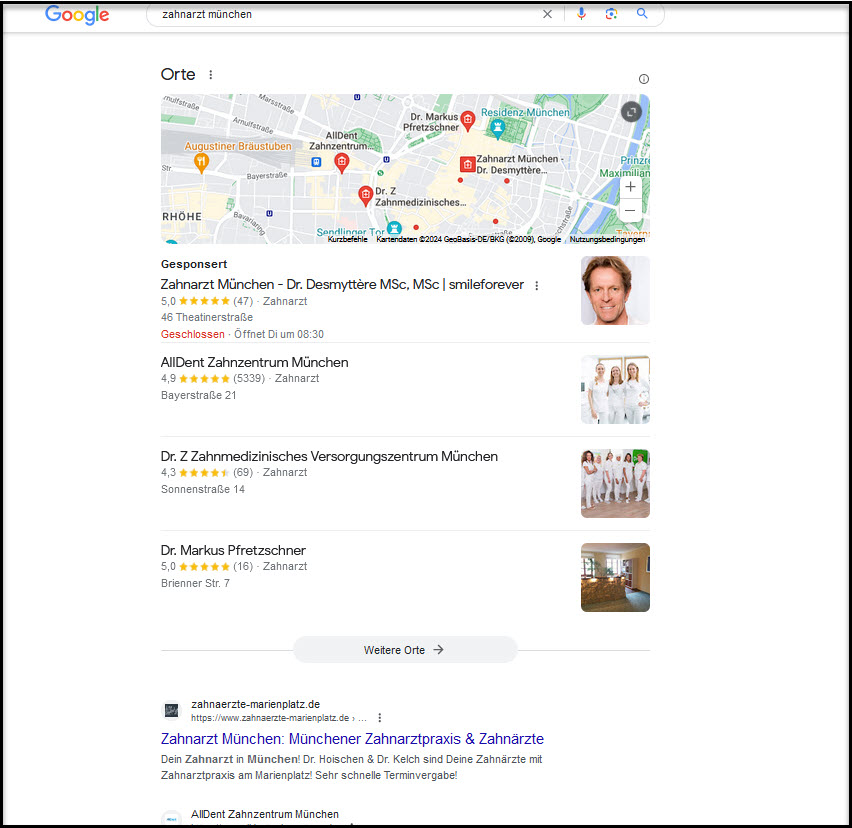The width and height of the screenshot is (852, 828).
Task: Open the three-dot menu next to Orte
Action: pyautogui.click(x=211, y=74)
